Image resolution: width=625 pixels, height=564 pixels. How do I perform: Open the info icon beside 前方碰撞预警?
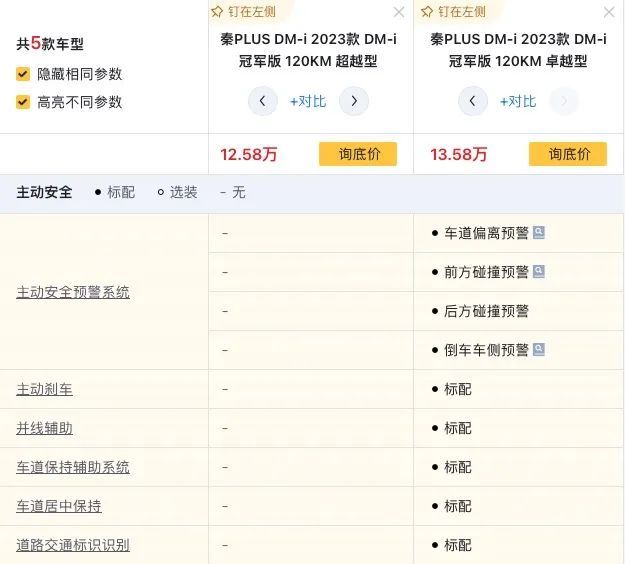click(539, 272)
